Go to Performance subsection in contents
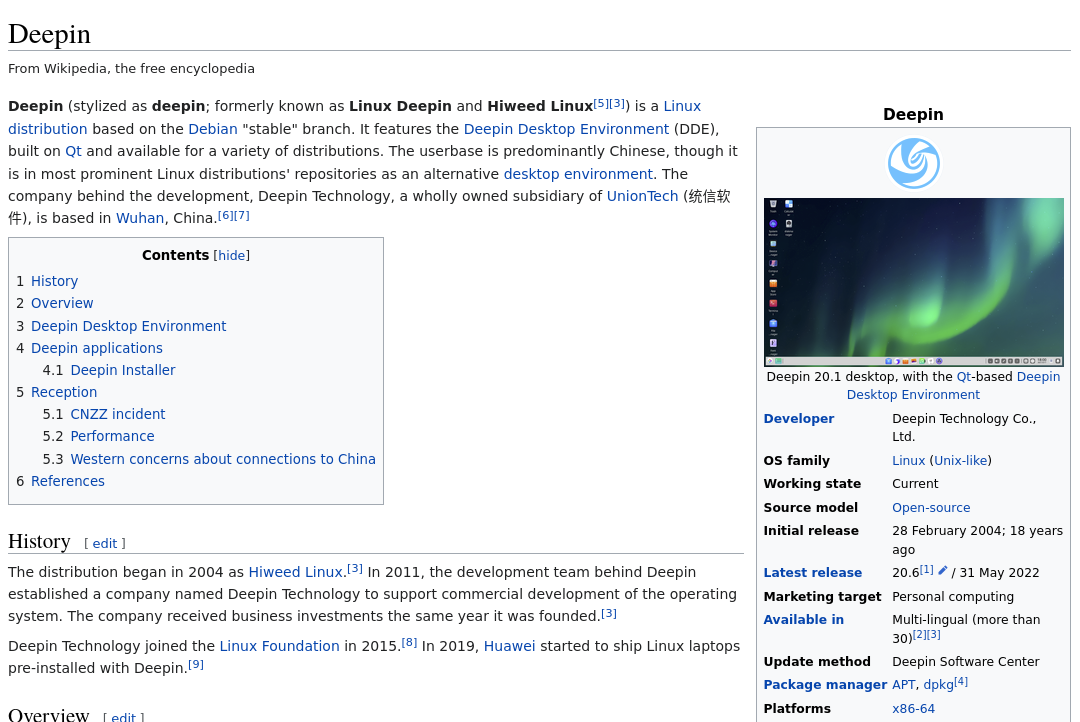1080x722 pixels. point(112,436)
